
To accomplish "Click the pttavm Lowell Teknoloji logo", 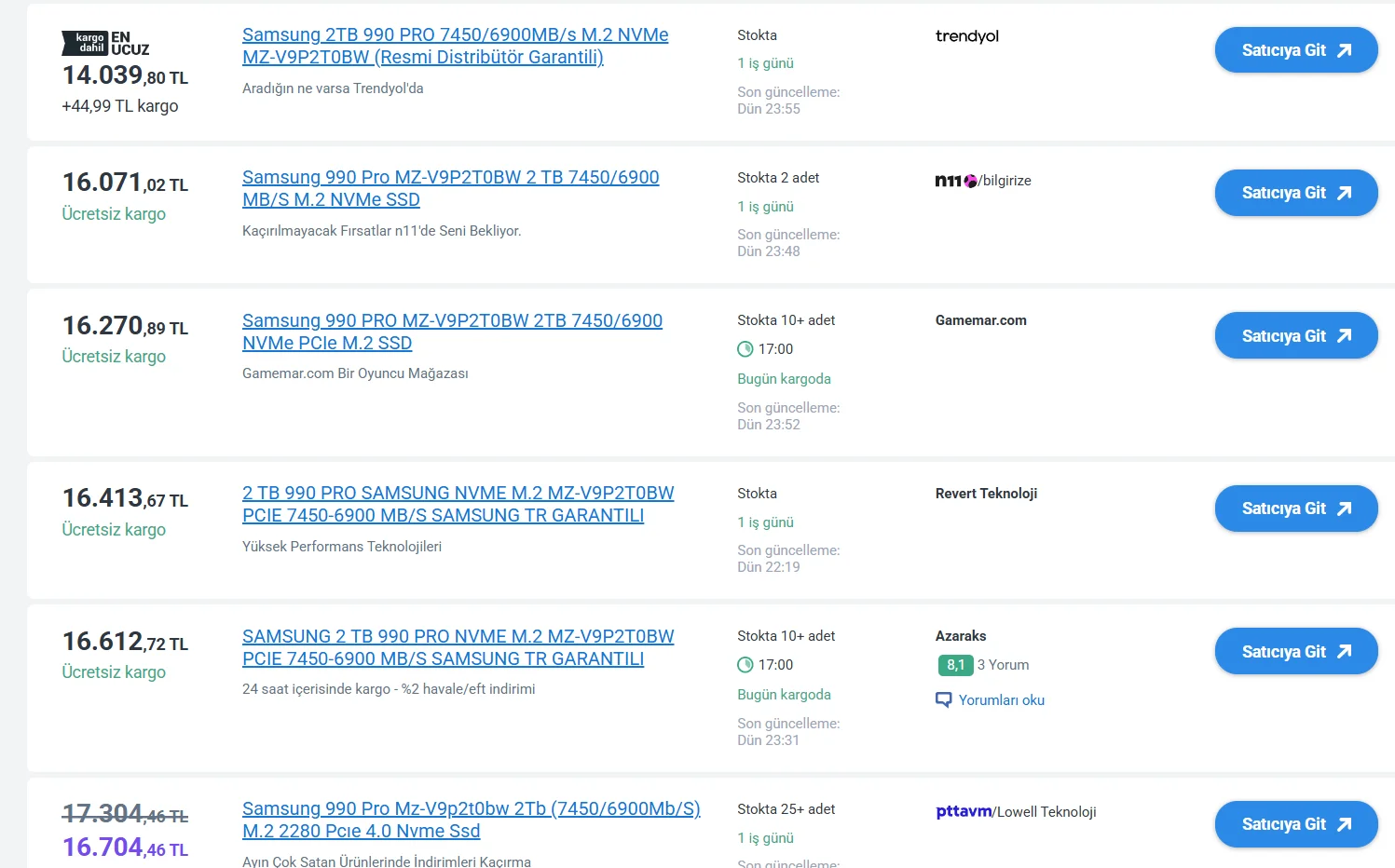I will (x=1016, y=811).
